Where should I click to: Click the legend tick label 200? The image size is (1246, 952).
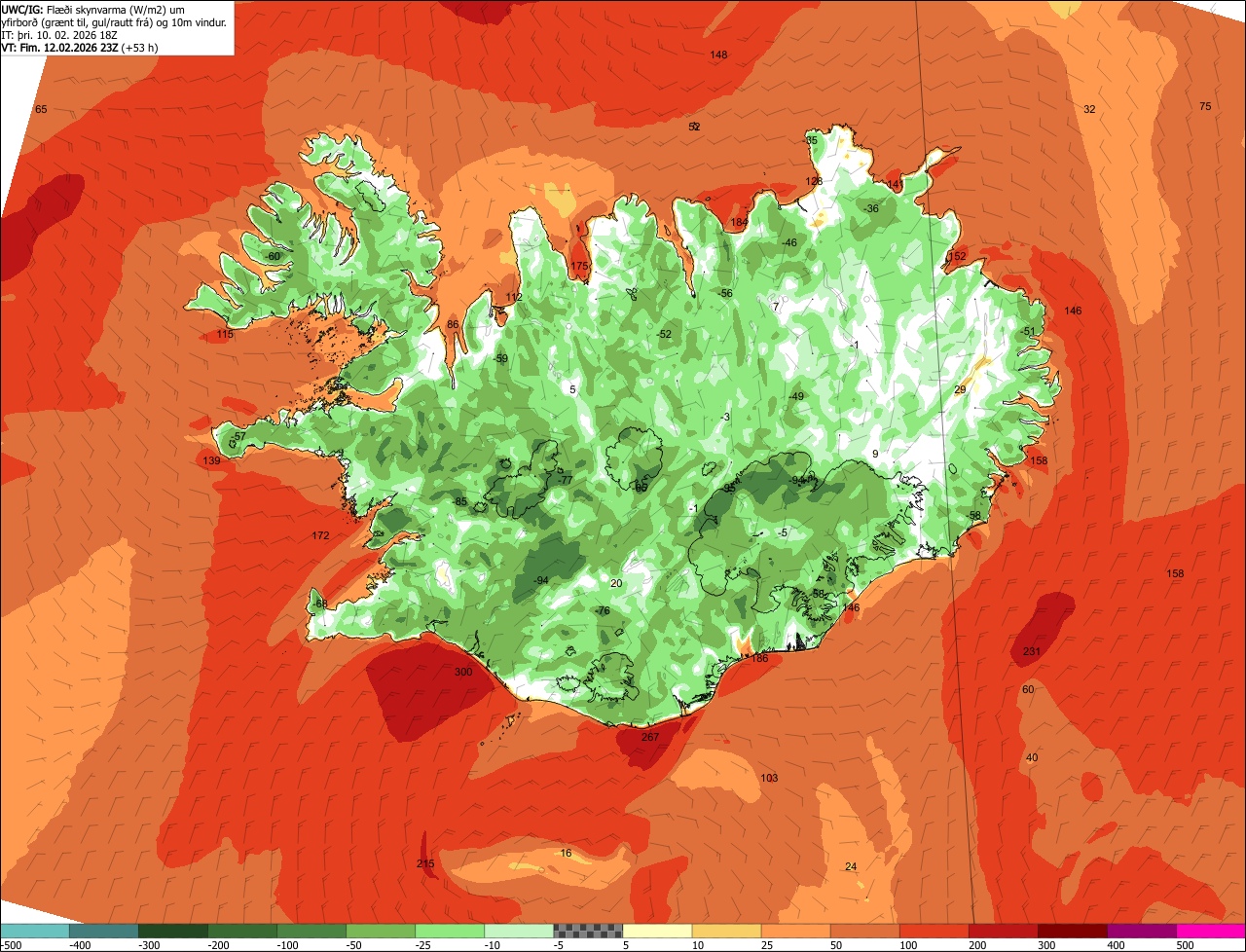coord(976,944)
